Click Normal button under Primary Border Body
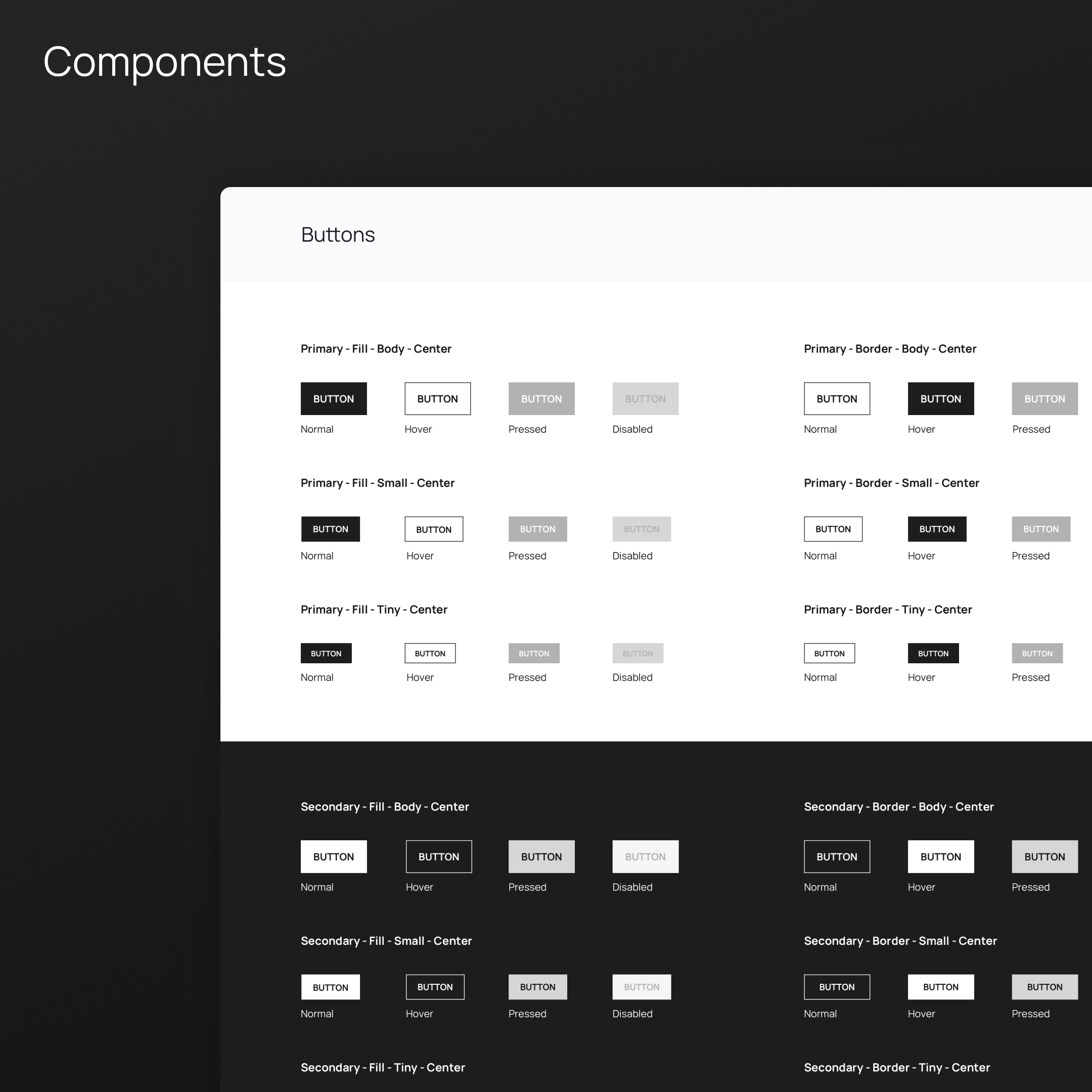The height and width of the screenshot is (1092, 1092). coord(837,398)
